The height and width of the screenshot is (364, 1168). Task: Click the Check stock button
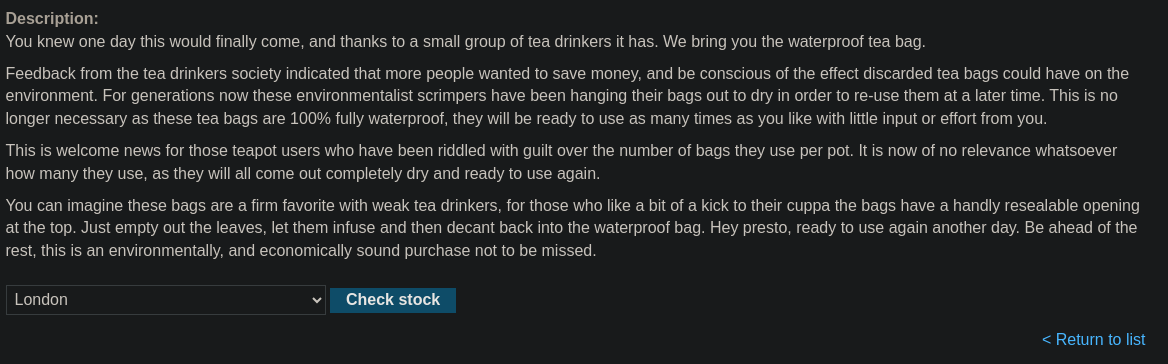pyautogui.click(x=393, y=300)
